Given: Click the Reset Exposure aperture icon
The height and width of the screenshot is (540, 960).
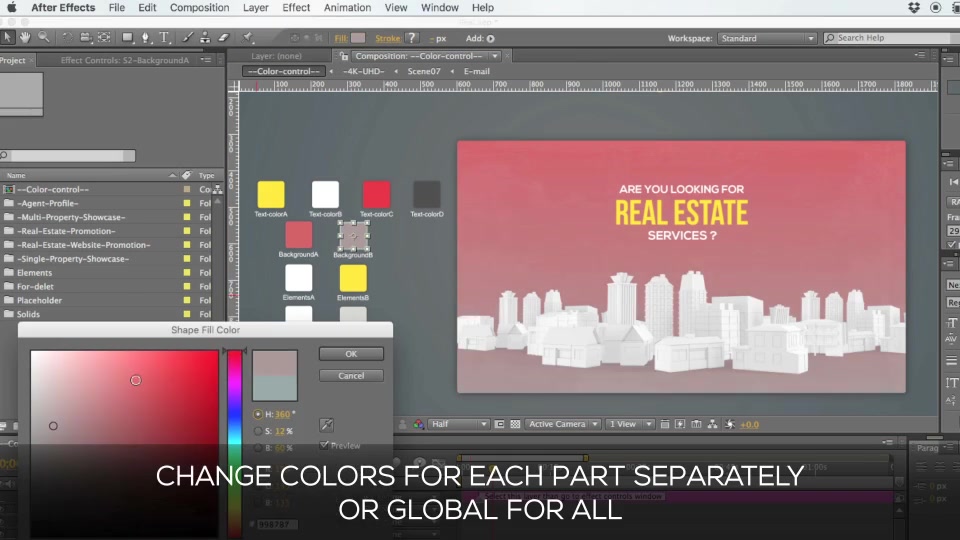Looking at the screenshot, I should pyautogui.click(x=730, y=424).
